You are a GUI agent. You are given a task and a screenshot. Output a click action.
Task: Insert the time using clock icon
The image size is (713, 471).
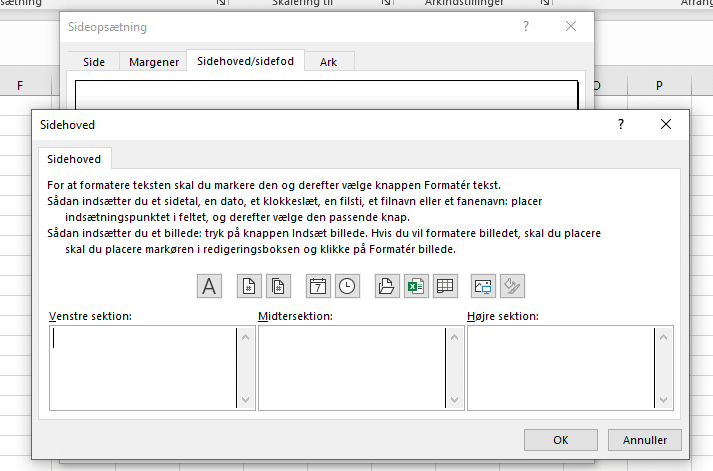point(346,286)
